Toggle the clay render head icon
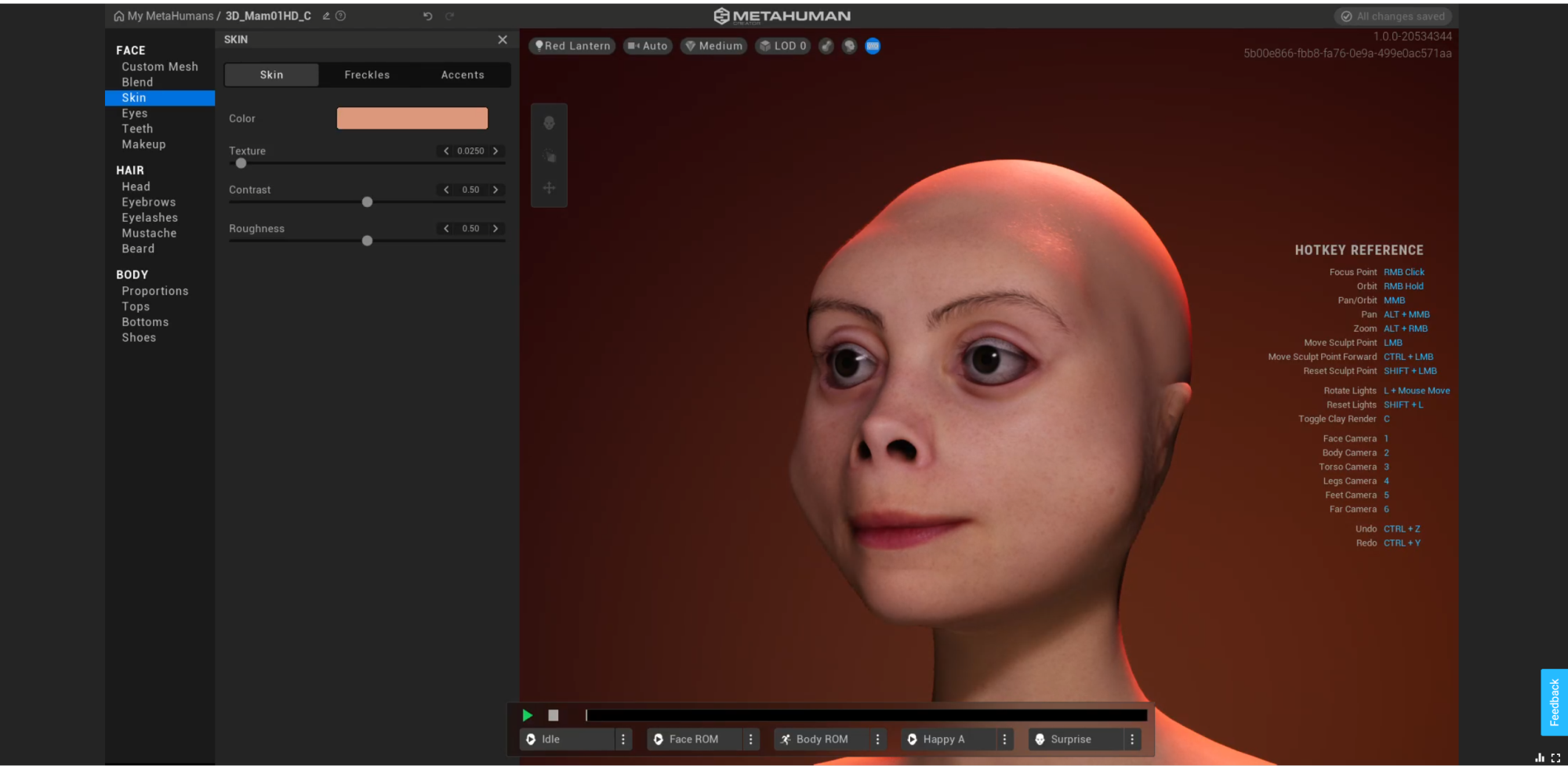The height and width of the screenshot is (766, 1568). (x=849, y=46)
